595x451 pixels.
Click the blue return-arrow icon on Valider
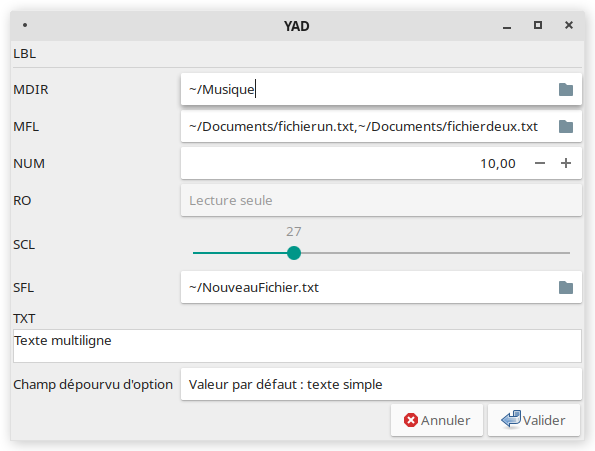click(511, 419)
